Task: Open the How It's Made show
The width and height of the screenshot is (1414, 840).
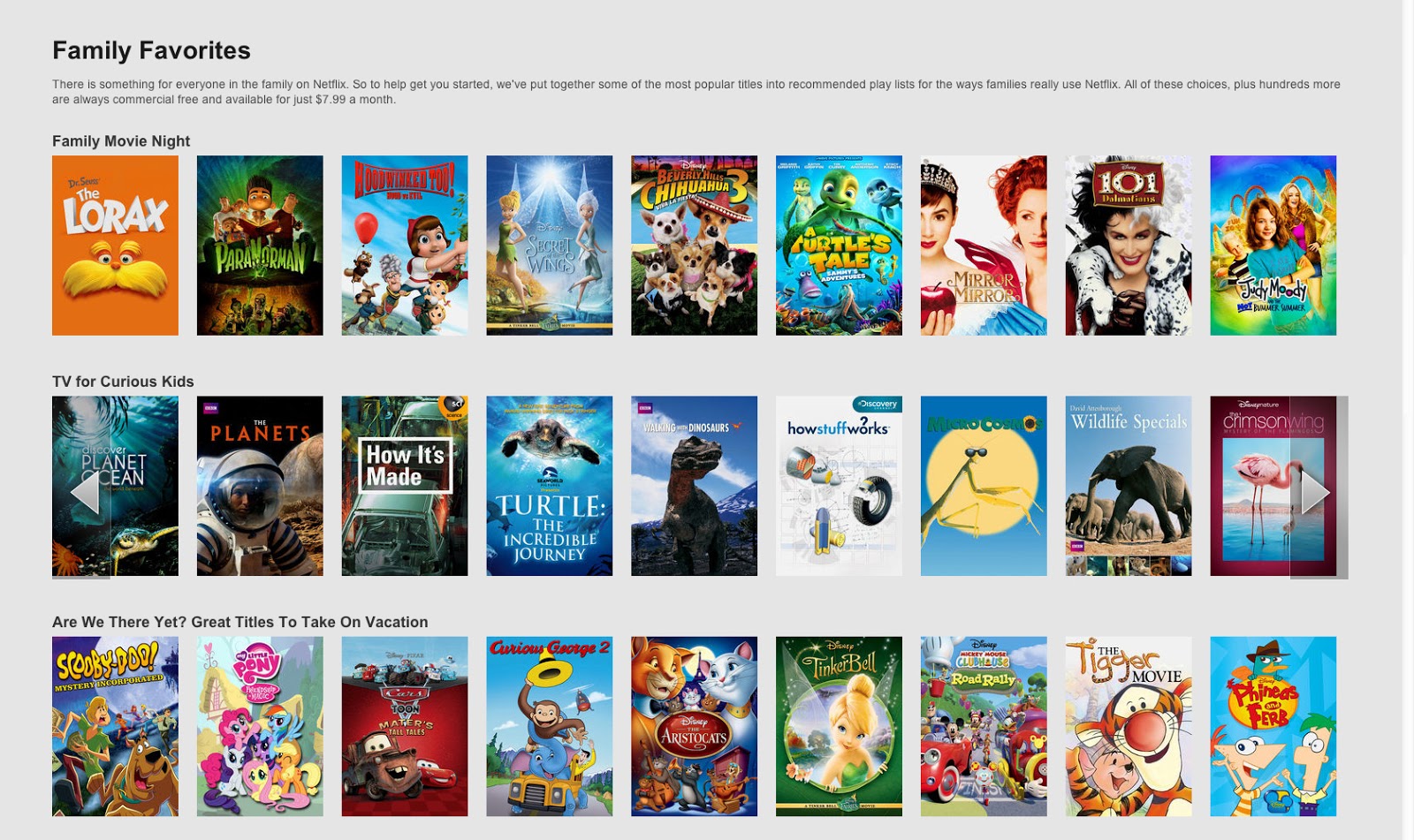Action: coord(405,486)
